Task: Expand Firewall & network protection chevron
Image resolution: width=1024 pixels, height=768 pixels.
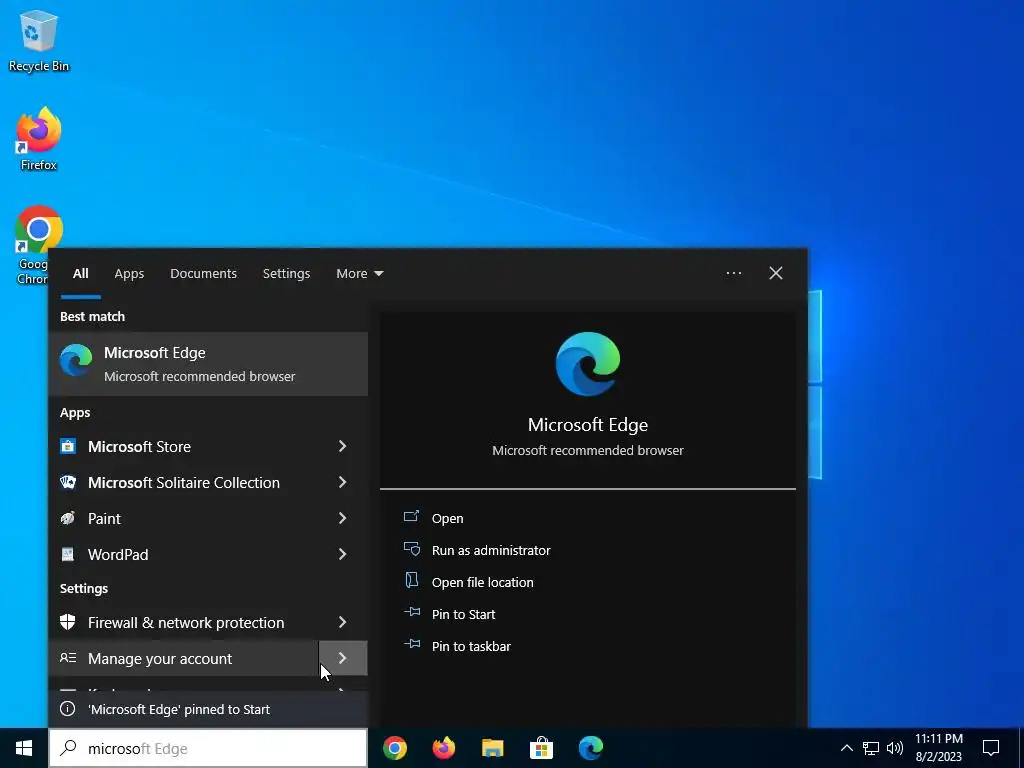Action: tap(343, 622)
